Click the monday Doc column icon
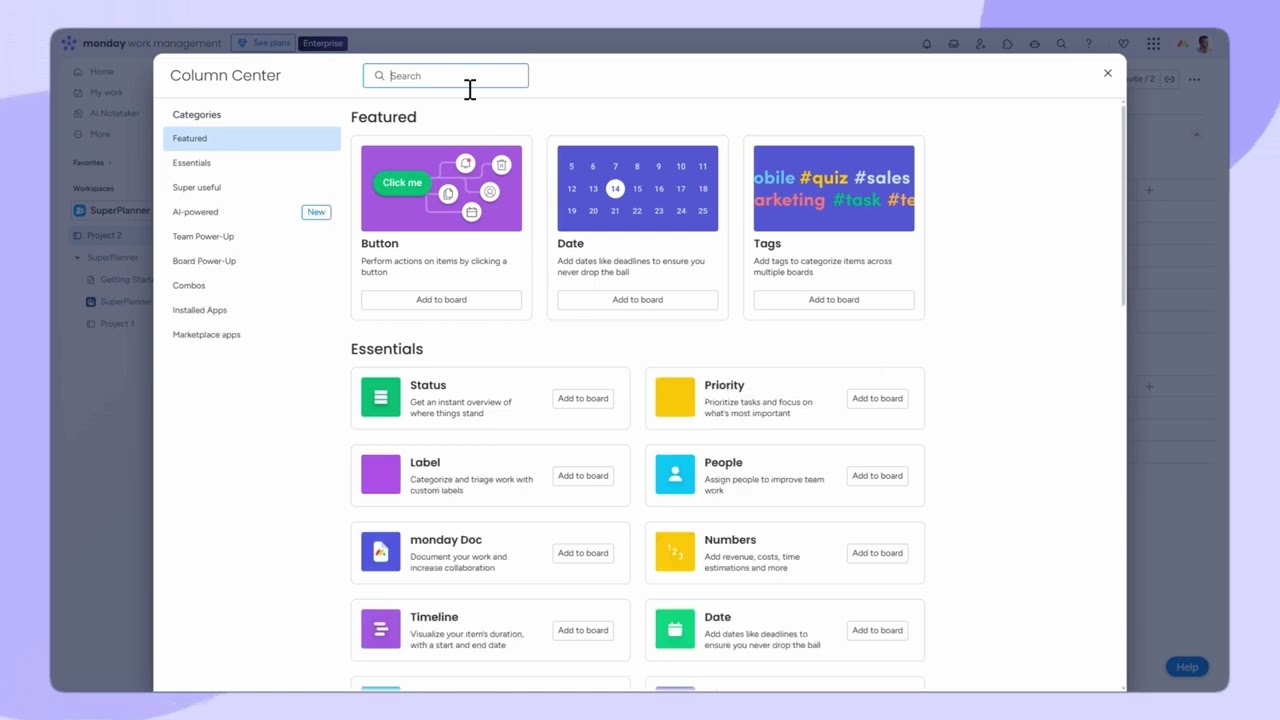 [380, 552]
